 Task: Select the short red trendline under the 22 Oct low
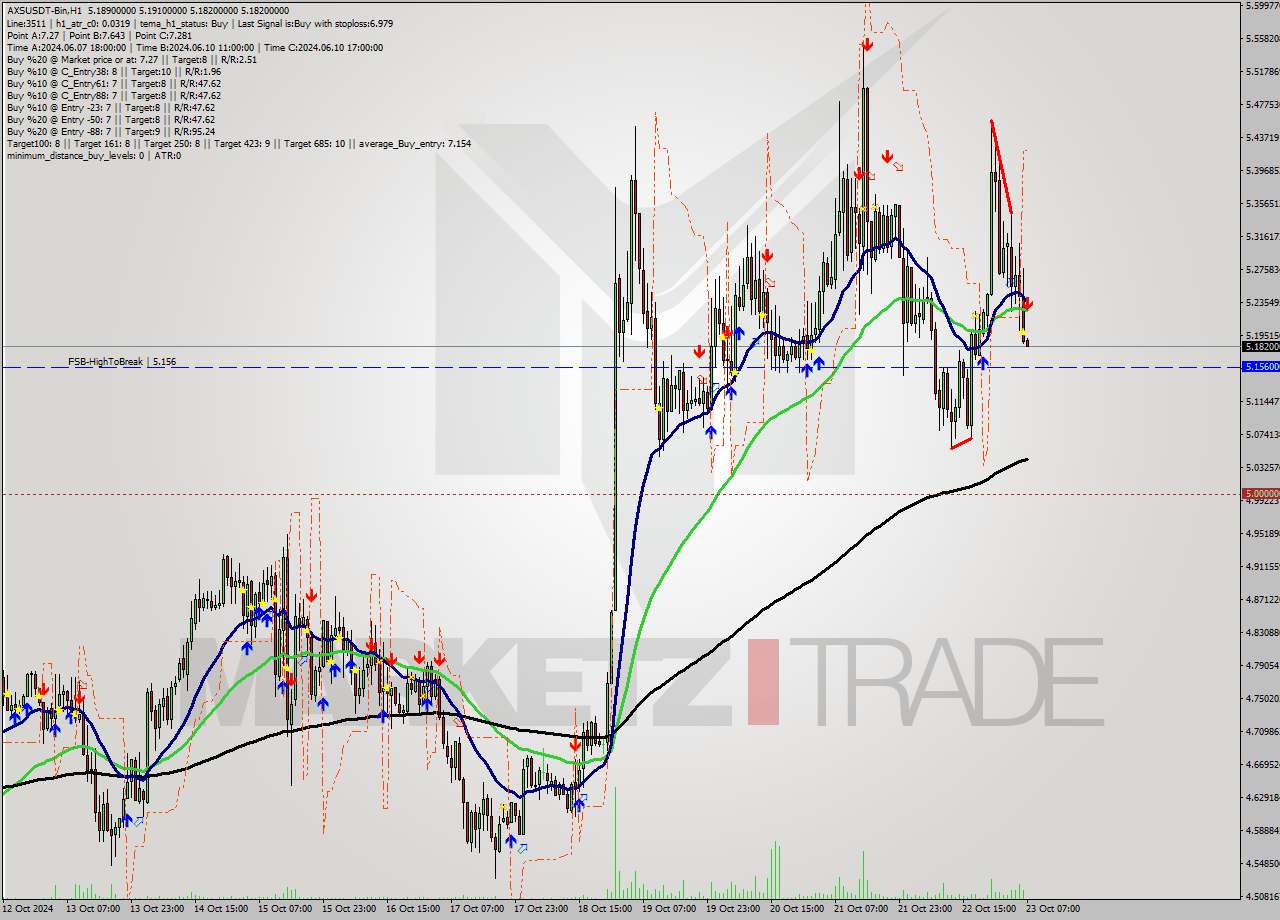tap(961, 442)
